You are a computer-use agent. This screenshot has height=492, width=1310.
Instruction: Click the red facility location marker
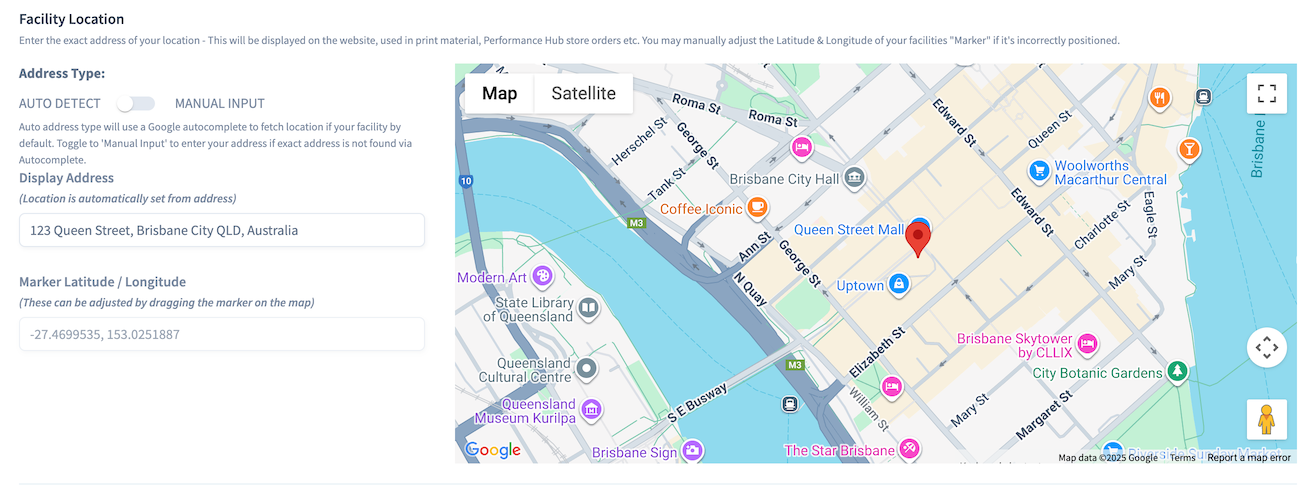918,240
